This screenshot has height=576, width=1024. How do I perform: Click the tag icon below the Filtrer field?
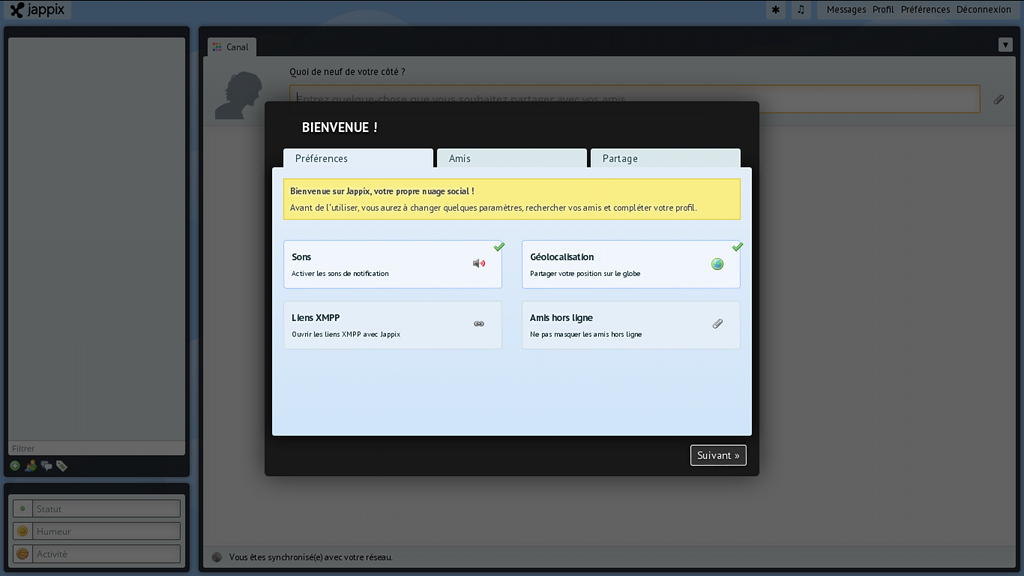tap(62, 466)
